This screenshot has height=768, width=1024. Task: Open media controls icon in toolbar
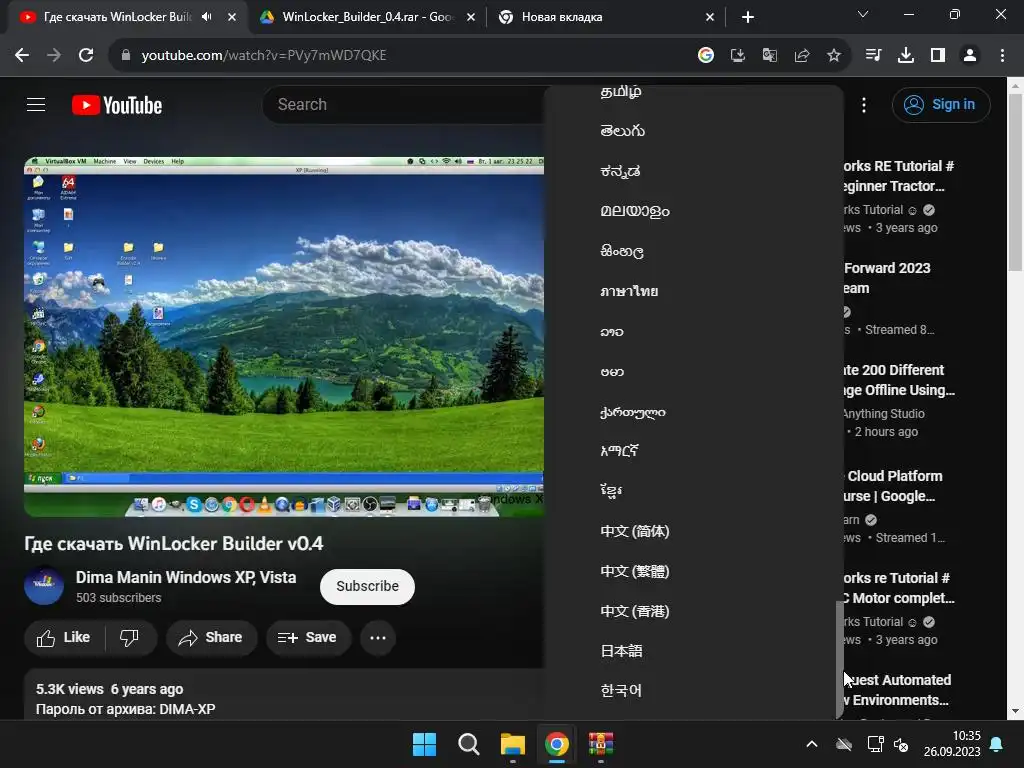(873, 56)
